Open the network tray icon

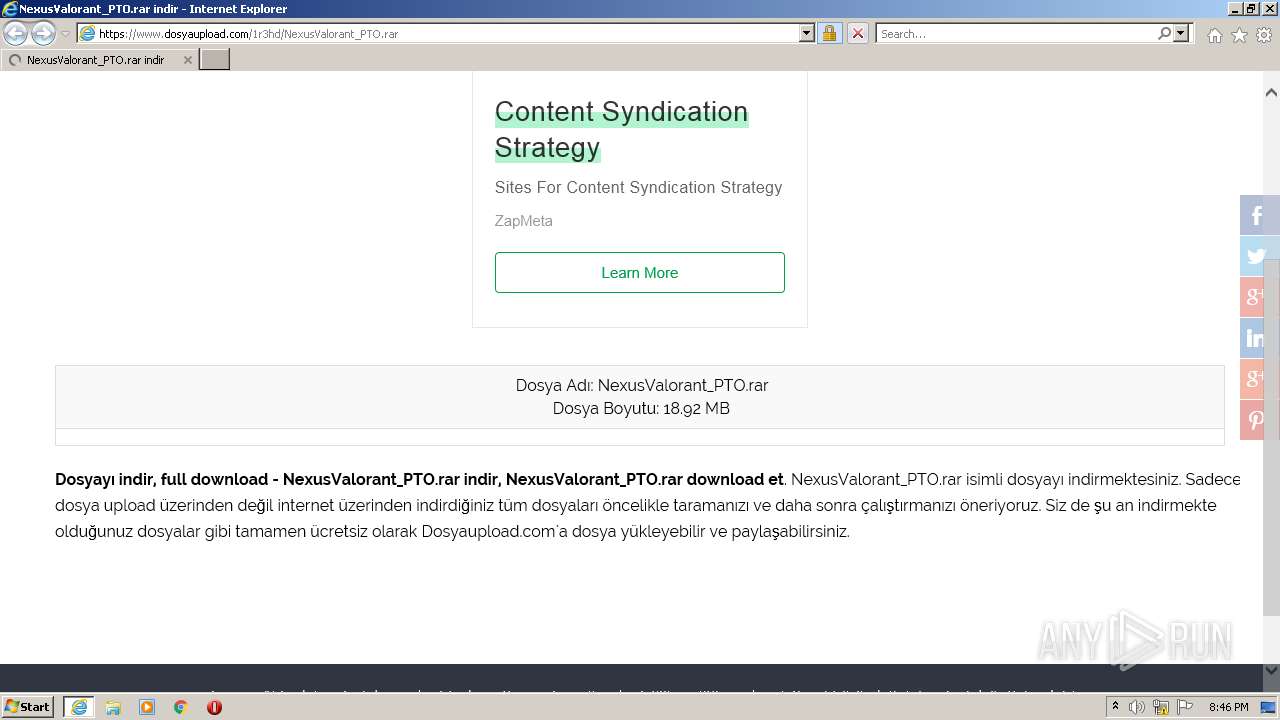(1160, 707)
